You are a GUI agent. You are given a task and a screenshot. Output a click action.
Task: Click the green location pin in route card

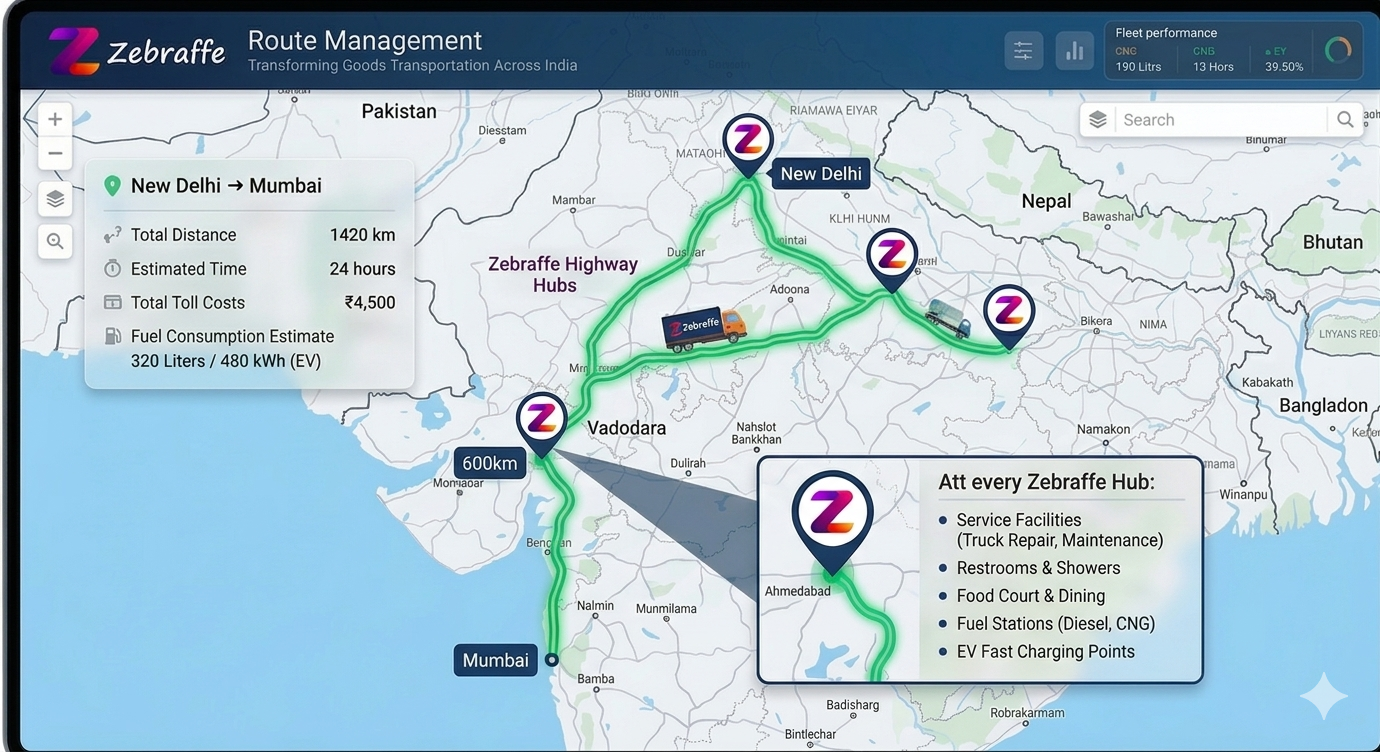click(x=112, y=186)
